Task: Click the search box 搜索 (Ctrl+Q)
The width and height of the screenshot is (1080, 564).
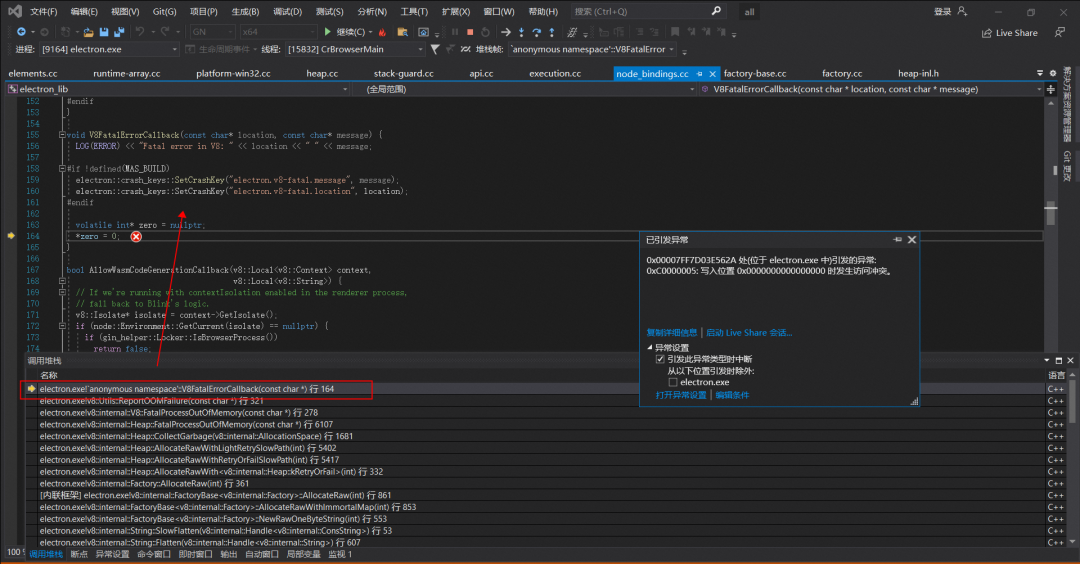Action: coord(647,11)
